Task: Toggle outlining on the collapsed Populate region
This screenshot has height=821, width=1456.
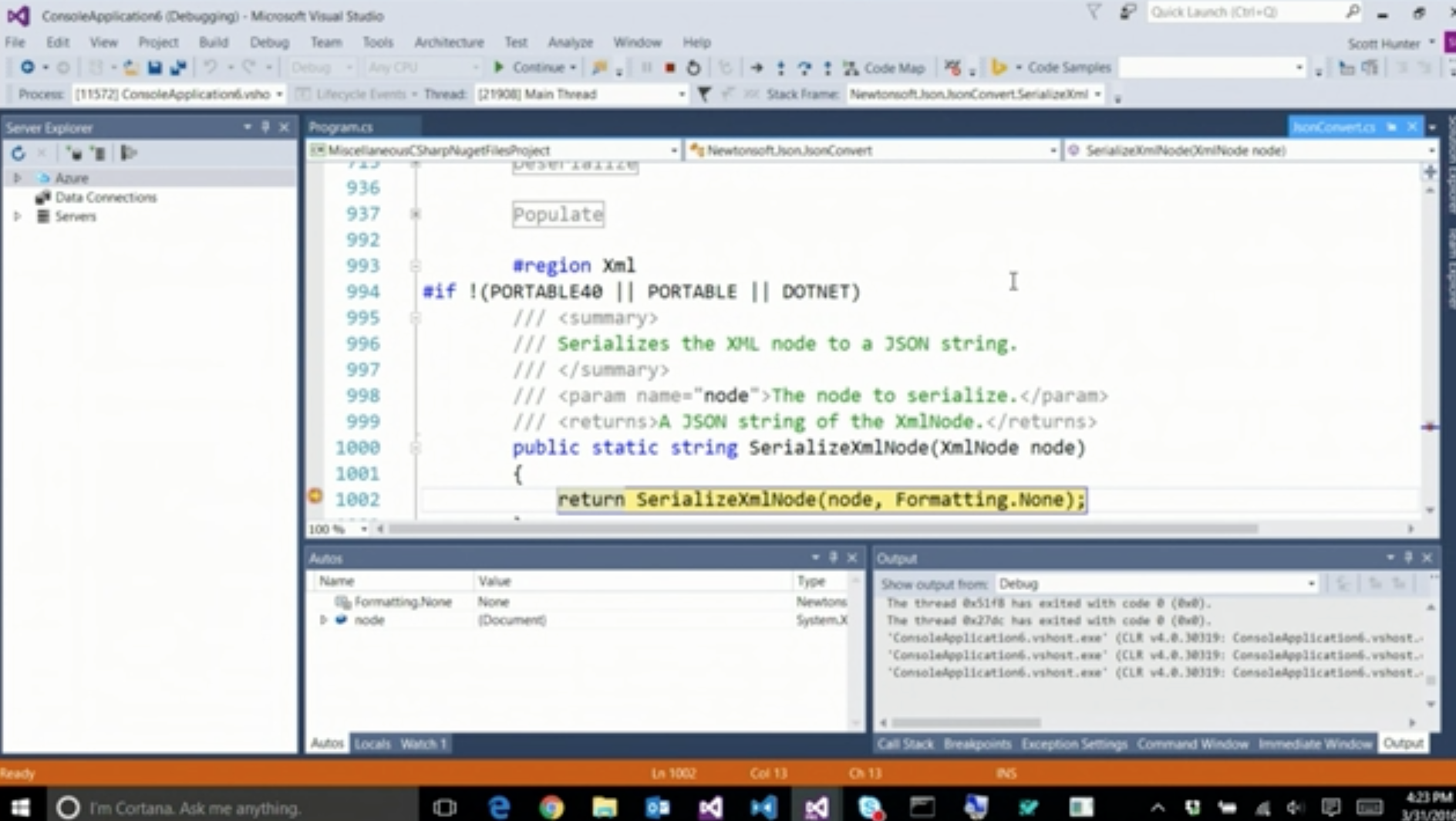Action: pos(416,214)
